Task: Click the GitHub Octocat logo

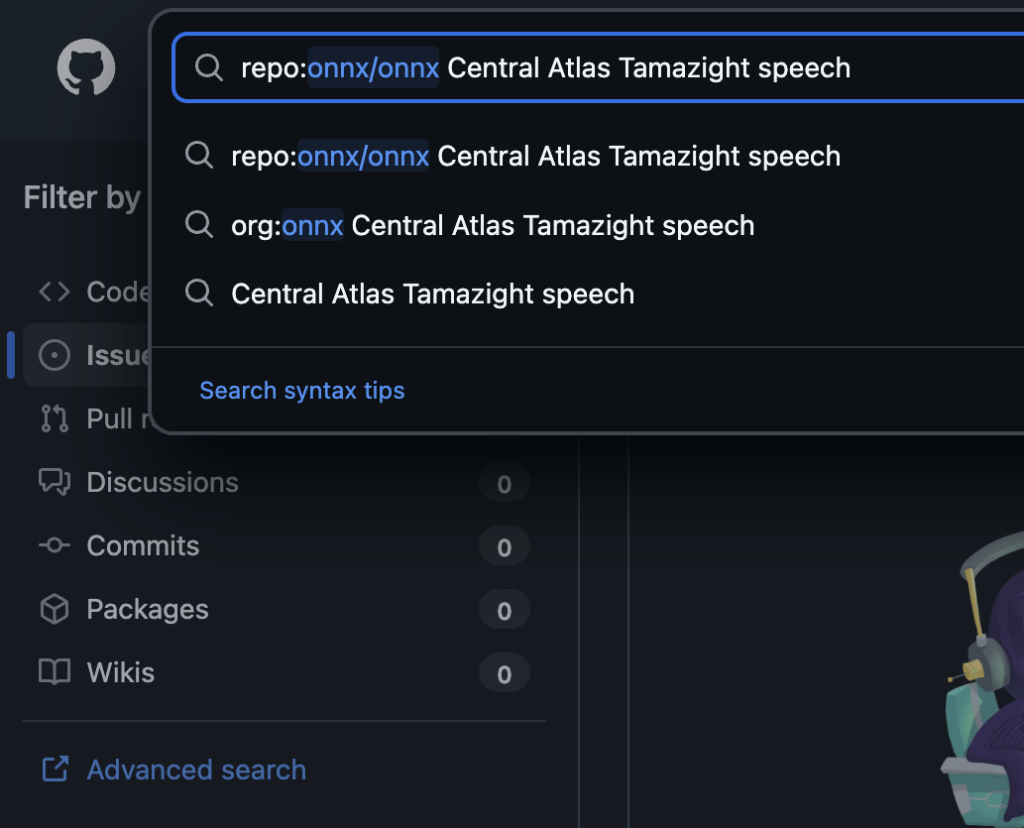Action: [86, 68]
